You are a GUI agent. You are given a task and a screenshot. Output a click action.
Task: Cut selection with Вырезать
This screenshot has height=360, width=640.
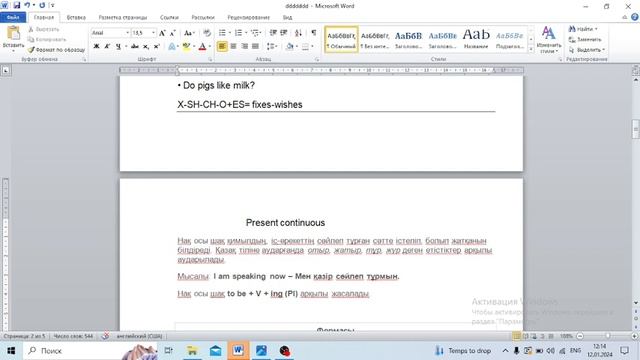[x=44, y=29]
